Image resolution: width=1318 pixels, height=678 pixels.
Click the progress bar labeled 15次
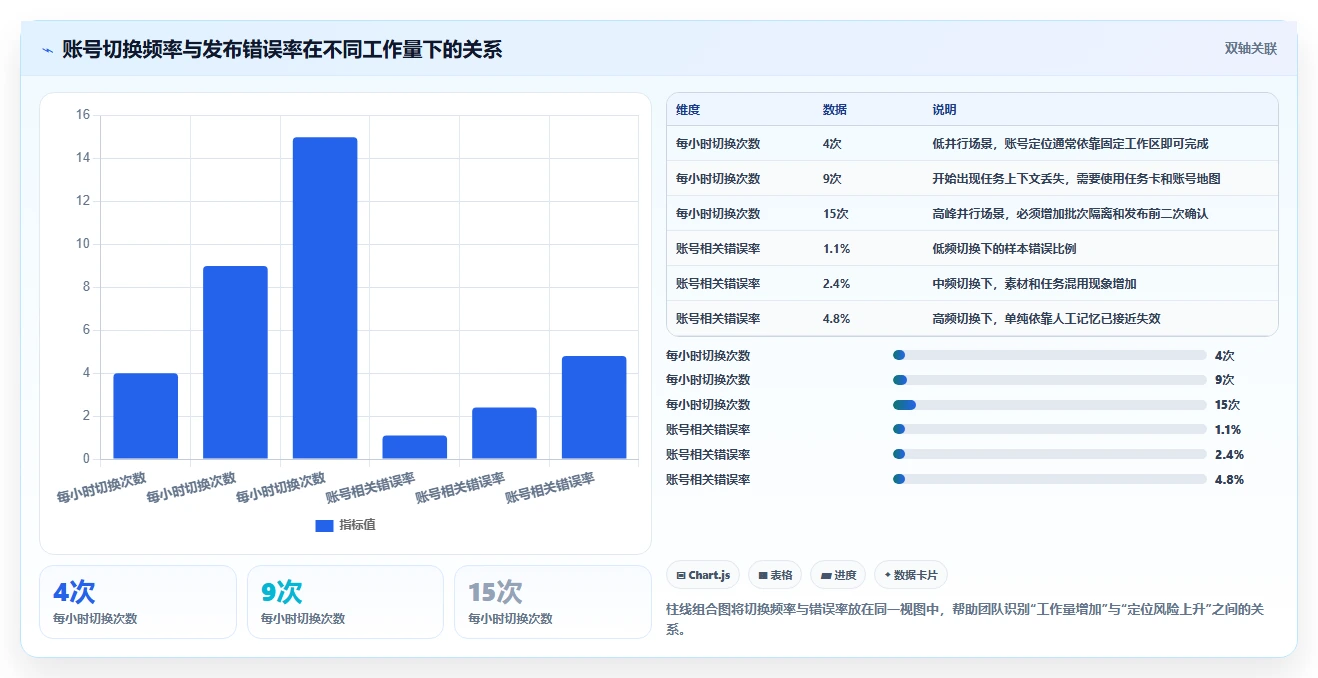point(1050,405)
